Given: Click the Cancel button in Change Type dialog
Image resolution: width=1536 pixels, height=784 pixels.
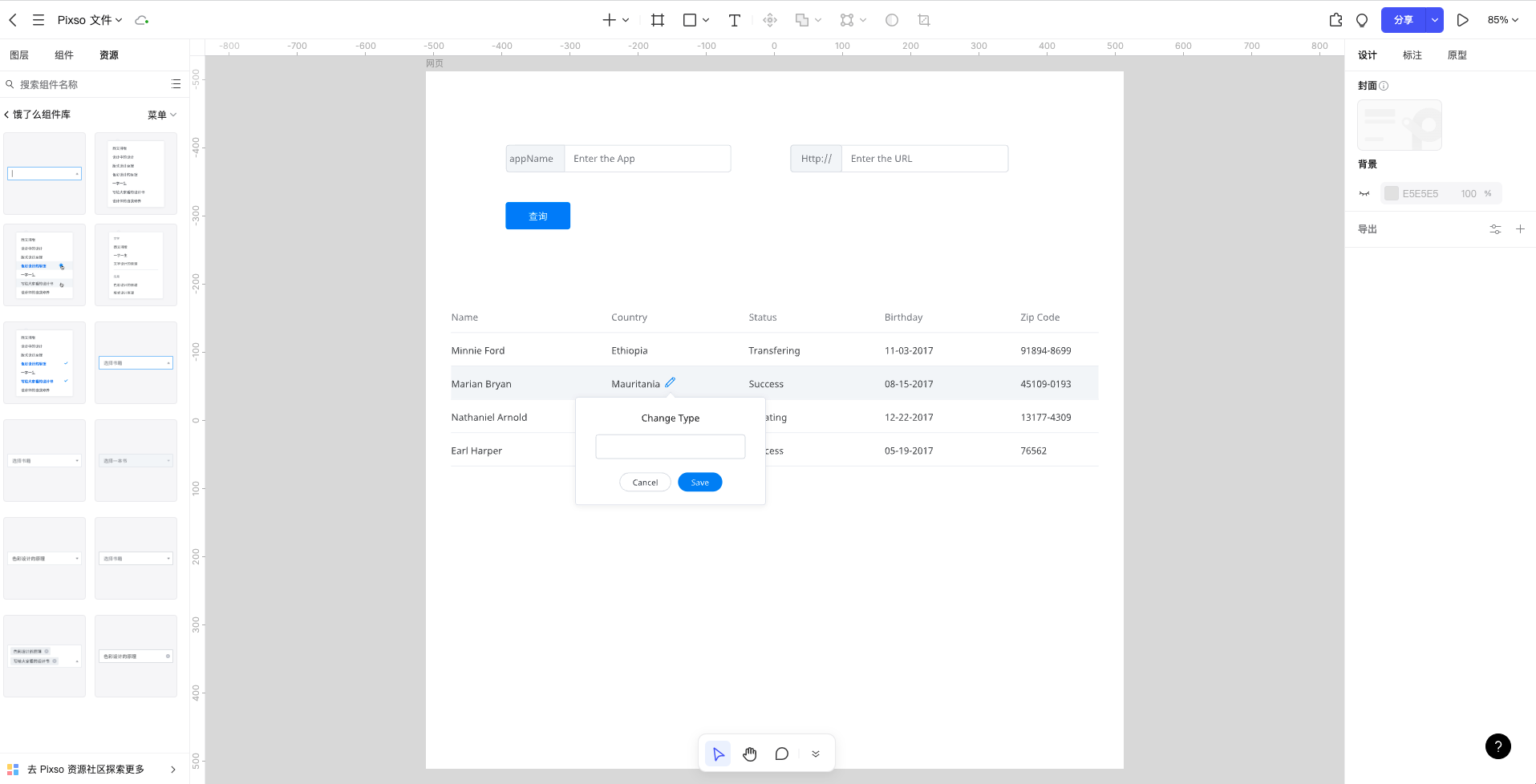Looking at the screenshot, I should (x=645, y=482).
